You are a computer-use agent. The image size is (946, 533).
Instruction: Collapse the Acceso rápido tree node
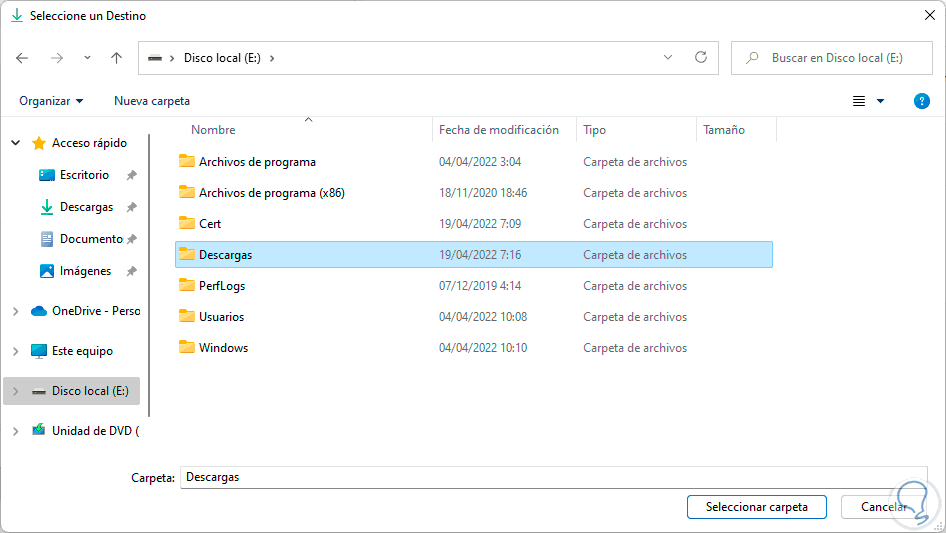15,143
